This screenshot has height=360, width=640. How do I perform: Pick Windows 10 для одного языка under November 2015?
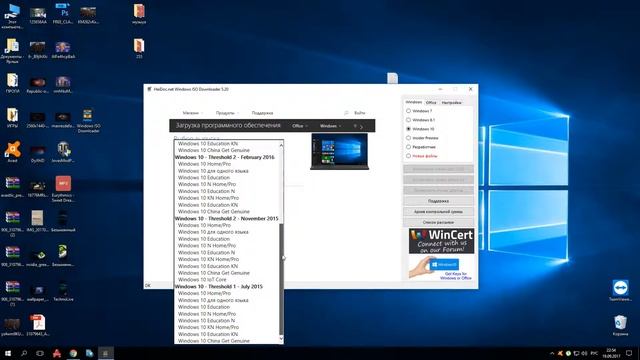pyautogui.click(x=213, y=232)
